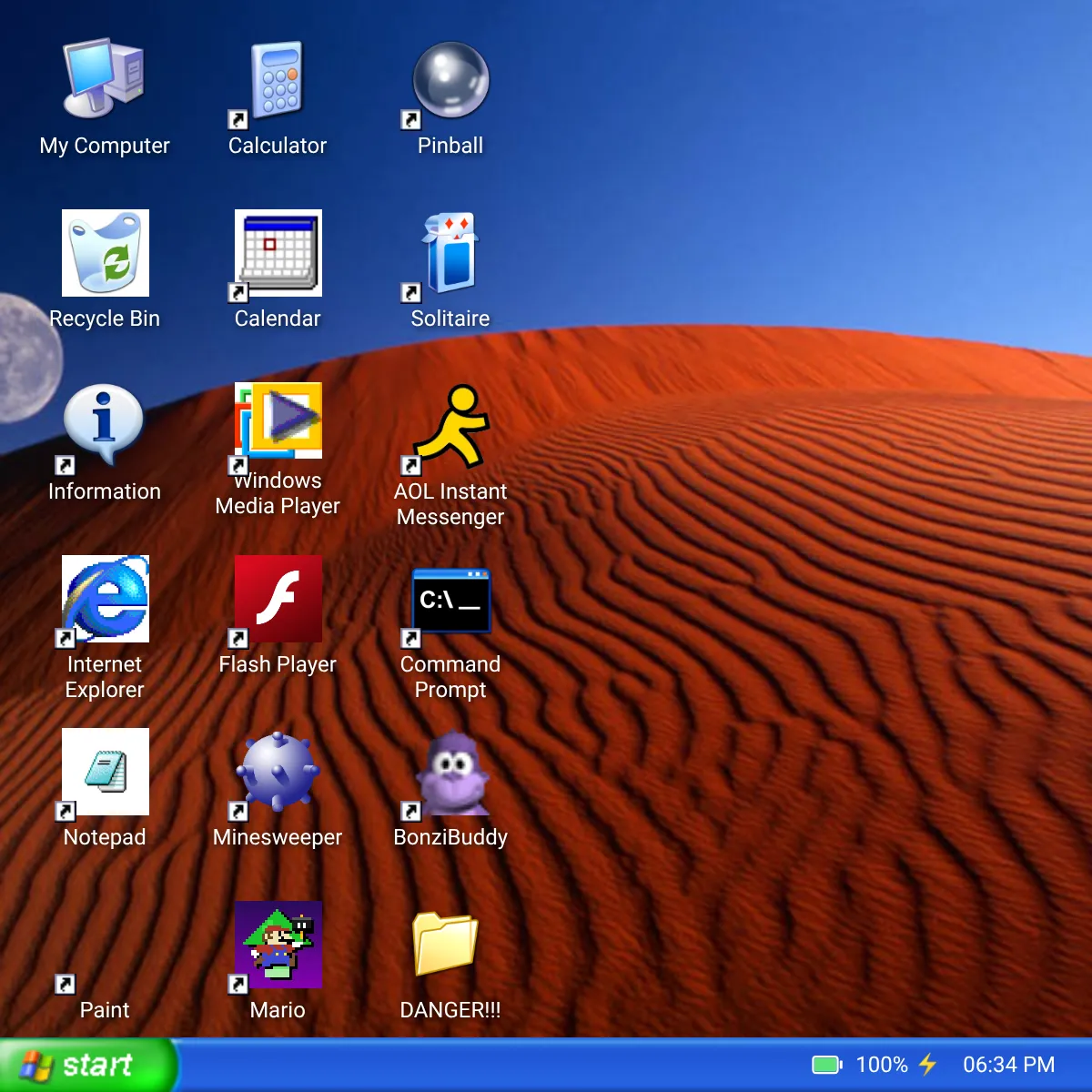Open the My Computer desktop icon
The width and height of the screenshot is (1092, 1092).
[x=105, y=79]
